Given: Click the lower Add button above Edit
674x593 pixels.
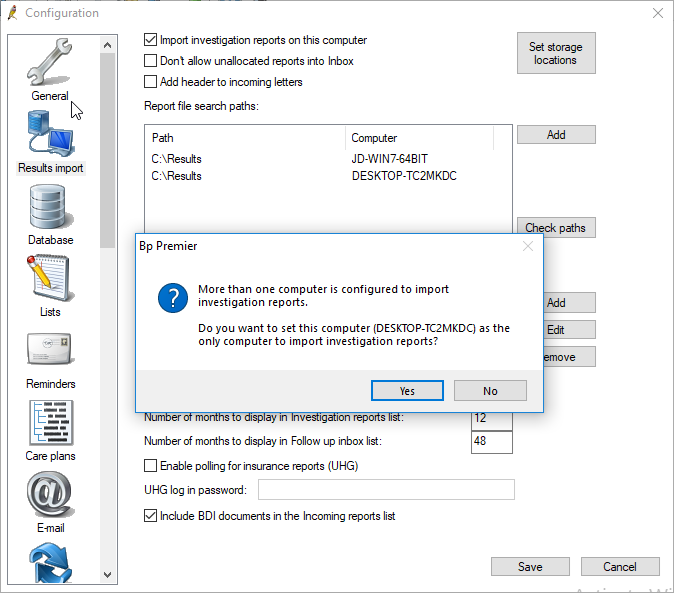Looking at the screenshot, I should tap(570, 303).
